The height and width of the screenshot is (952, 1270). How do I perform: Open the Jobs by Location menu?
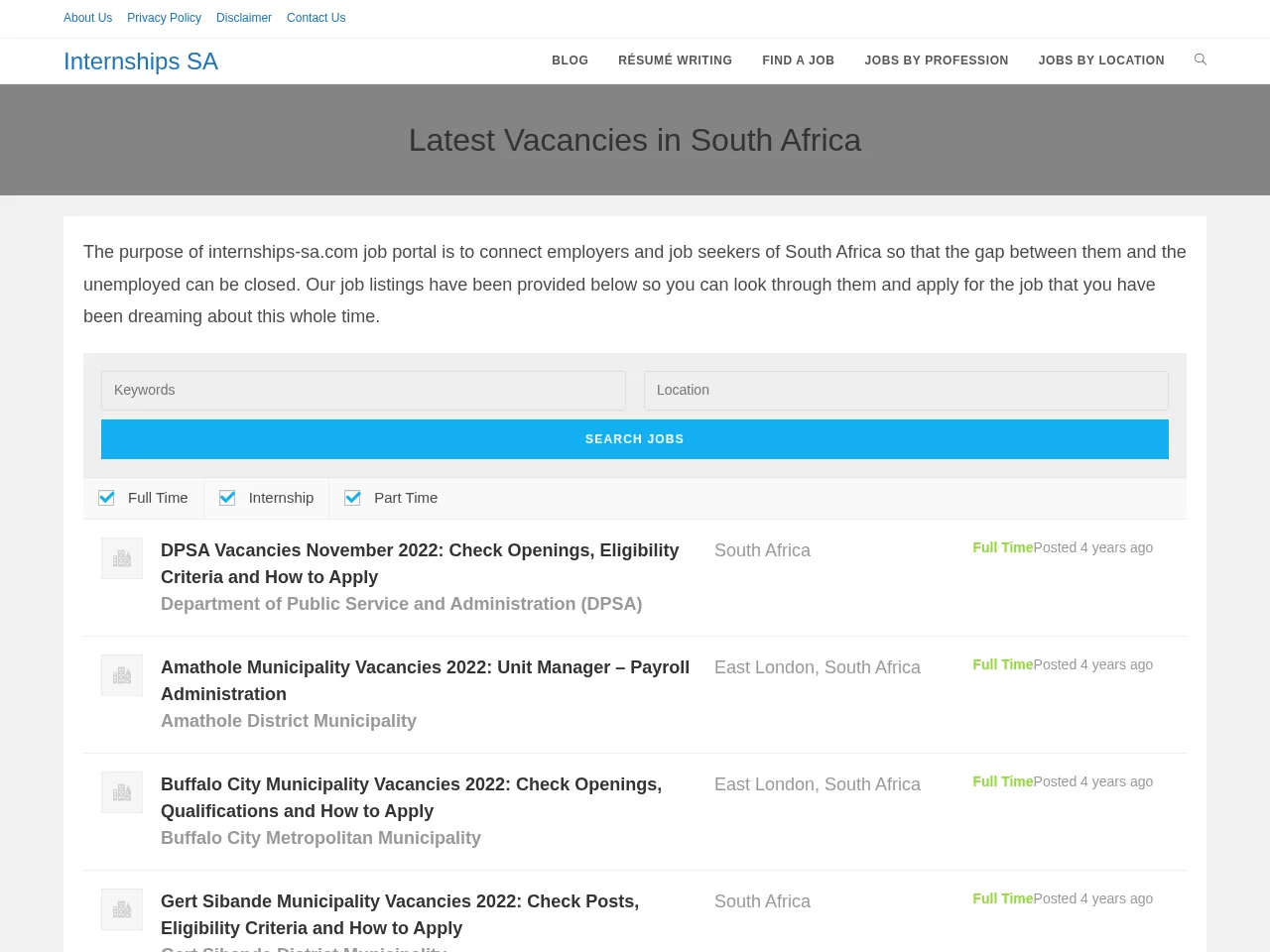pyautogui.click(x=1101, y=60)
